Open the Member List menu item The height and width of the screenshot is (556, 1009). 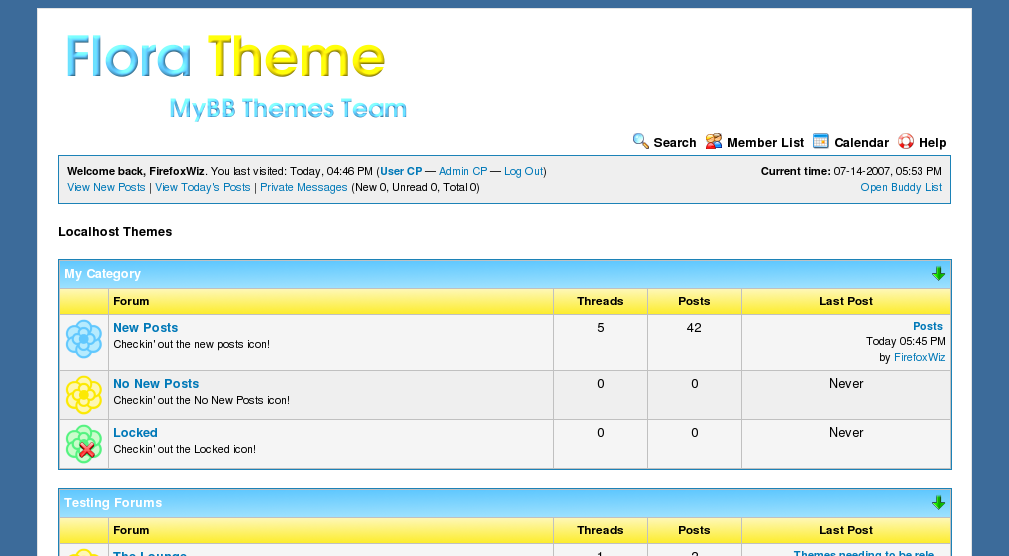(765, 143)
